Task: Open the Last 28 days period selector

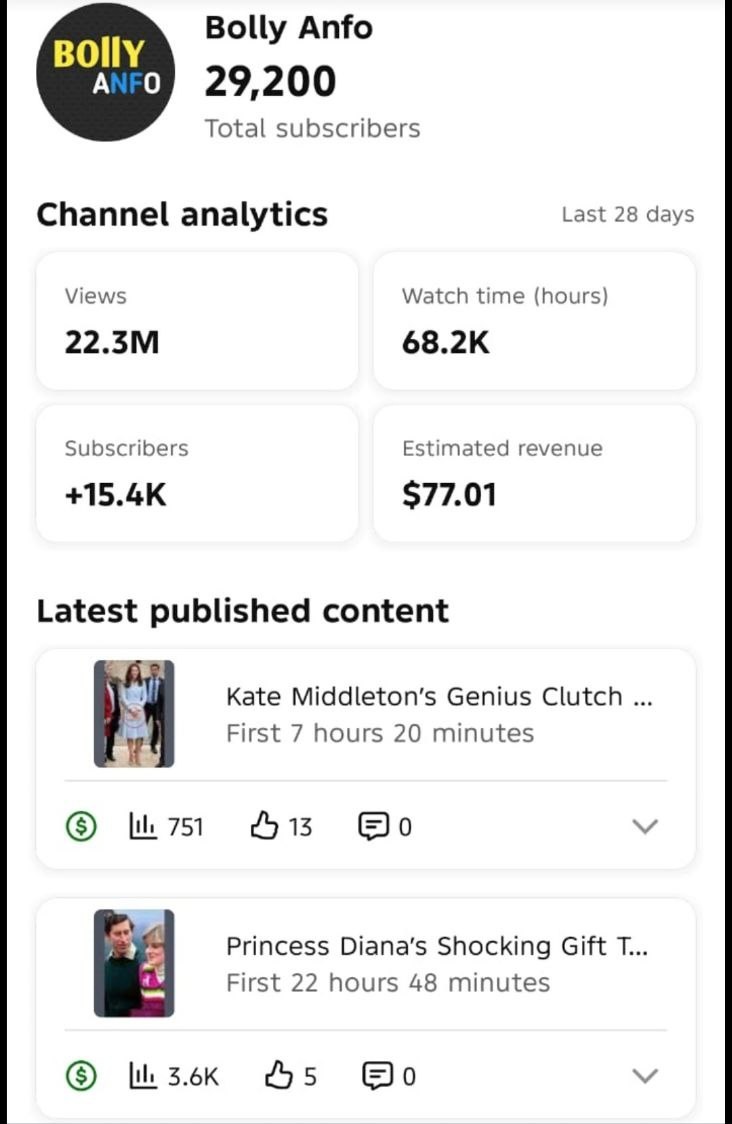Action: (x=627, y=215)
